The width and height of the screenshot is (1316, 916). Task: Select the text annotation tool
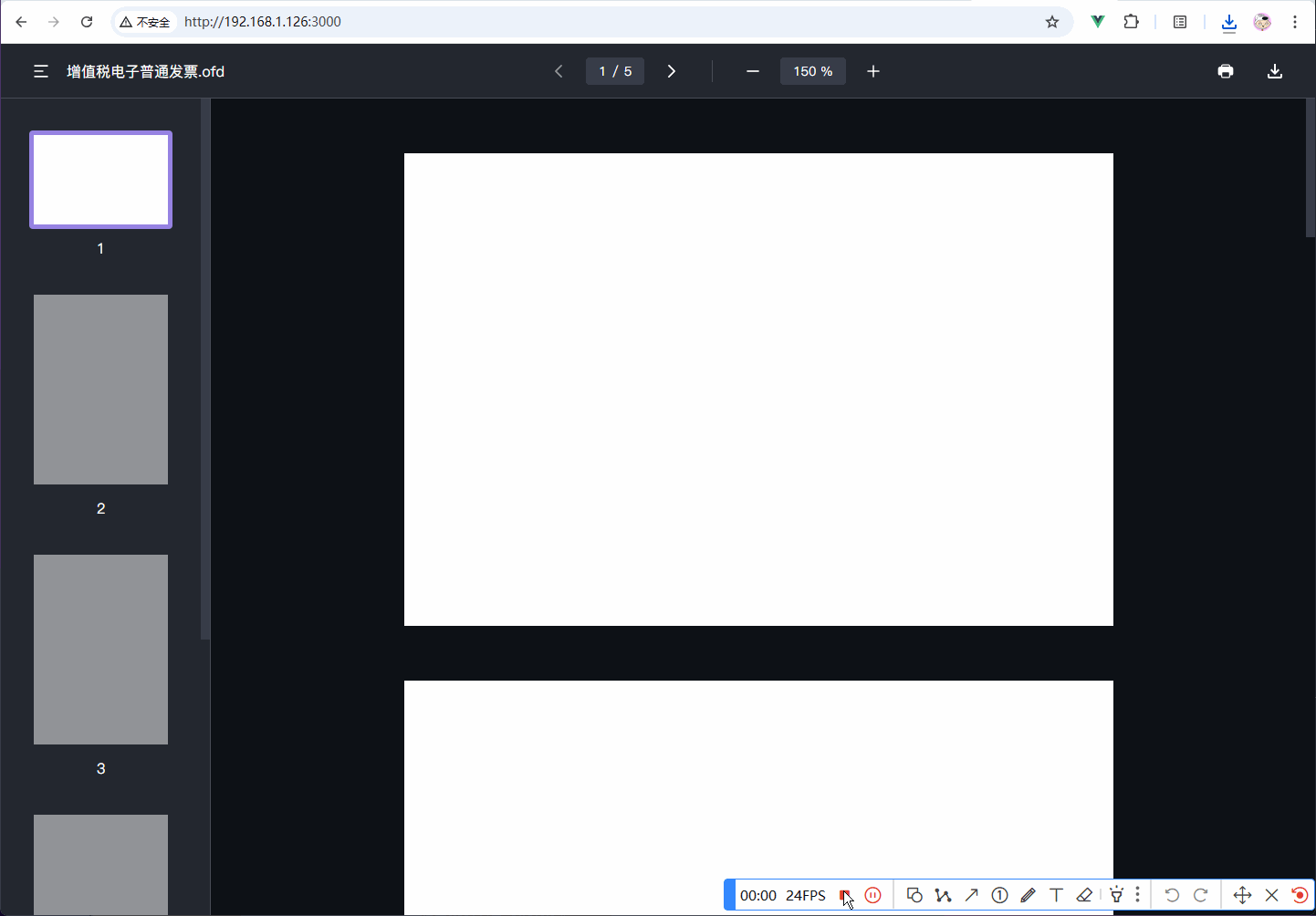tap(1056, 895)
